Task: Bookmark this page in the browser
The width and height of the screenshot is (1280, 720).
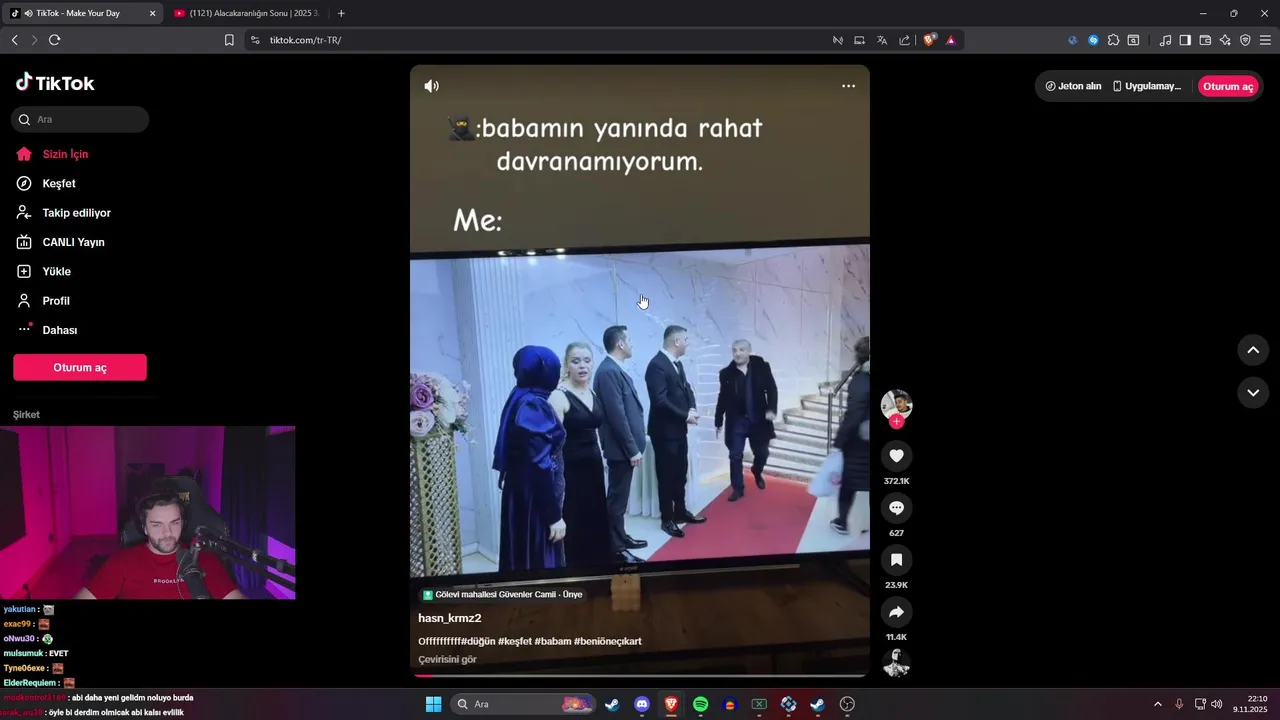Action: coord(229,40)
